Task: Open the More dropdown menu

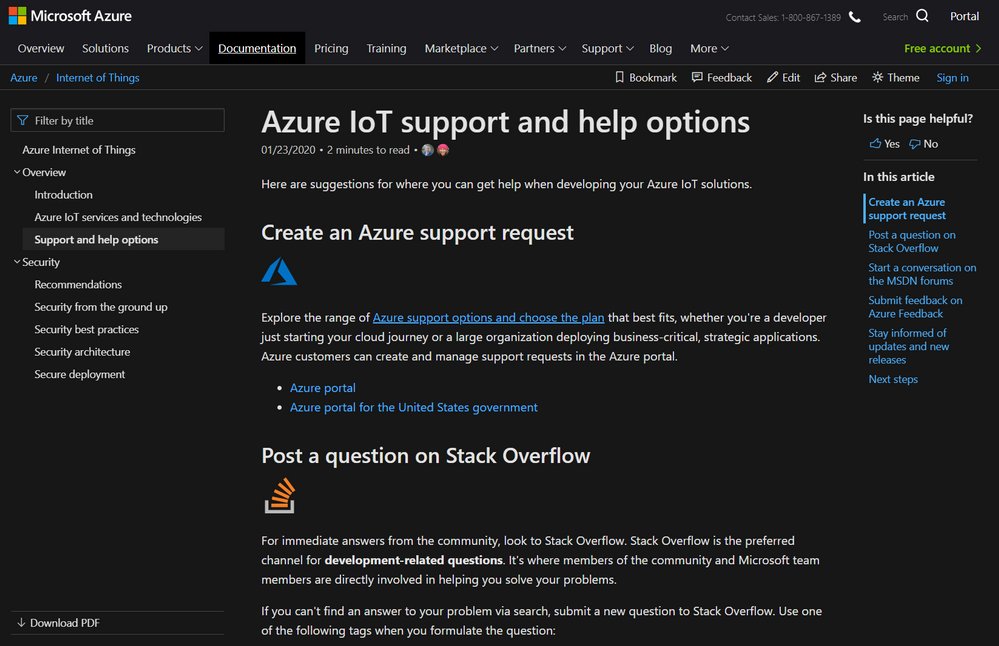Action: [709, 48]
